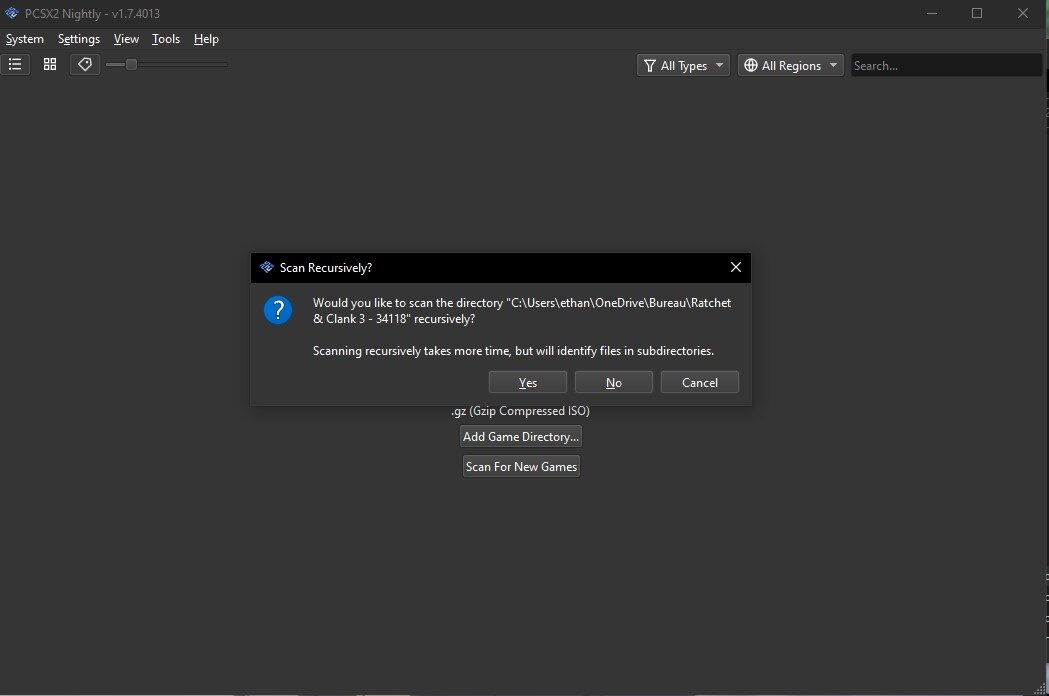1049x696 pixels.
Task: Open the Tools menu
Action: pyautogui.click(x=166, y=39)
